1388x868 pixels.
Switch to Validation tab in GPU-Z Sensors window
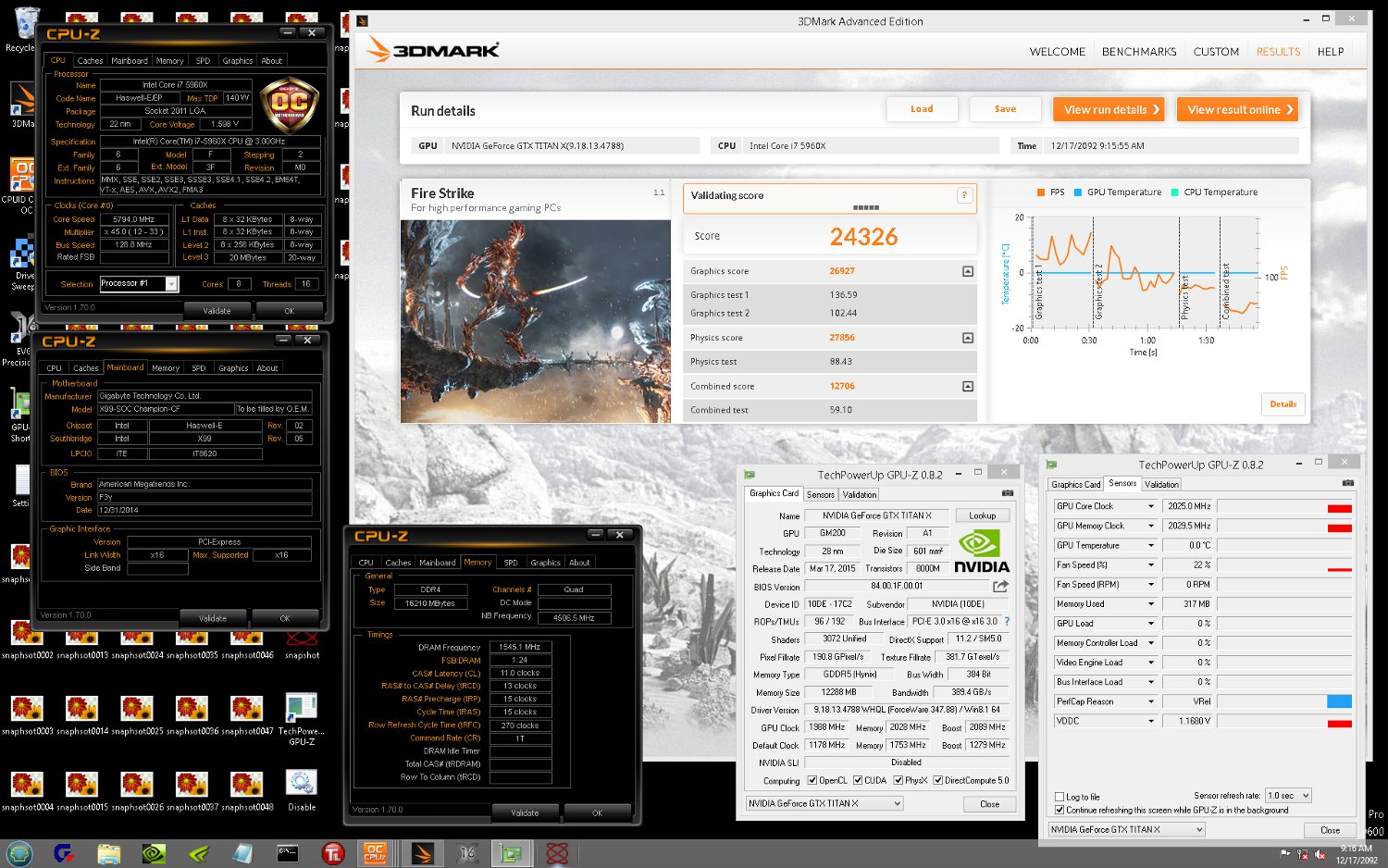coord(1161,485)
